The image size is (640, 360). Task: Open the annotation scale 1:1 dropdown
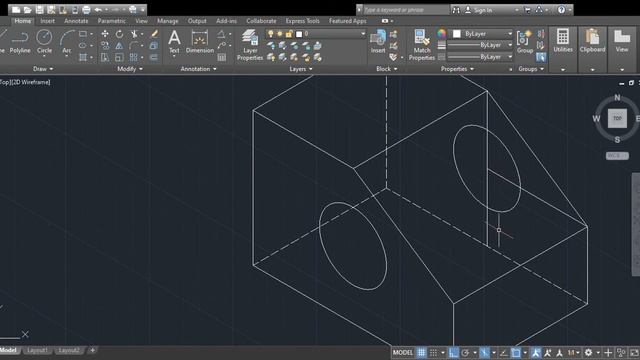573,352
